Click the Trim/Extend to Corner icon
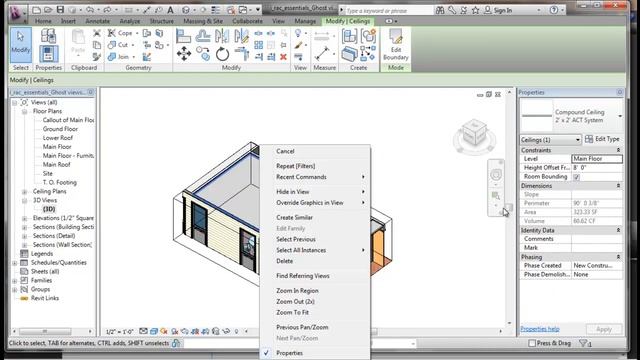Screen dimensions: 640x360 [x=241, y=54]
